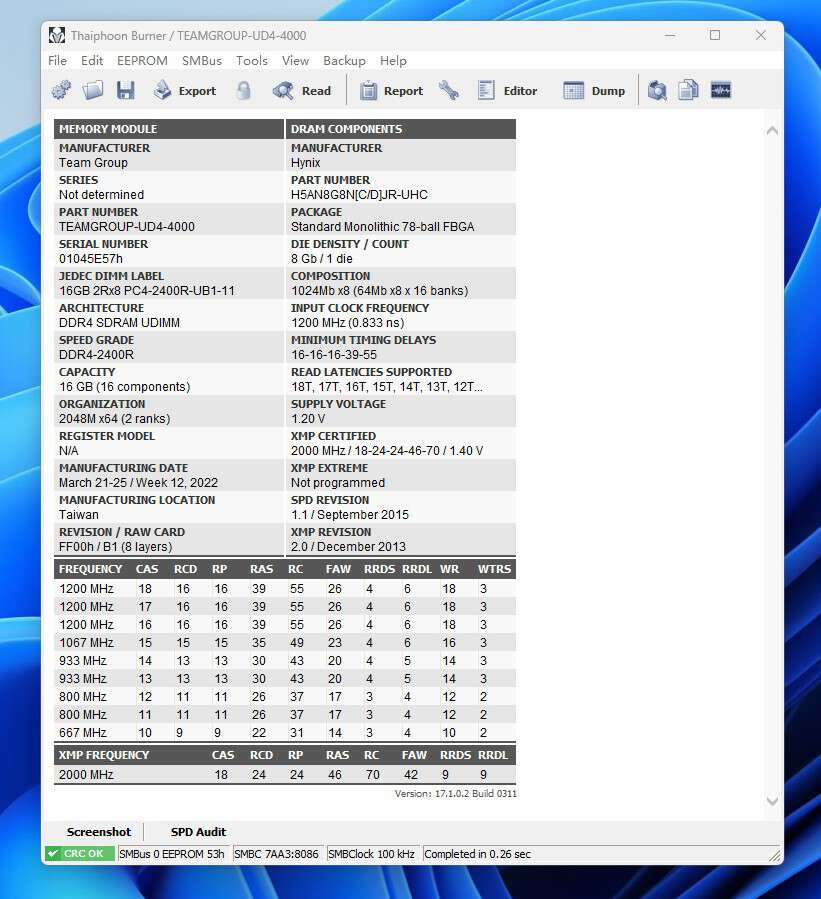Open the EEPROM menu
Image resolution: width=821 pixels, height=899 pixels.
tap(142, 60)
